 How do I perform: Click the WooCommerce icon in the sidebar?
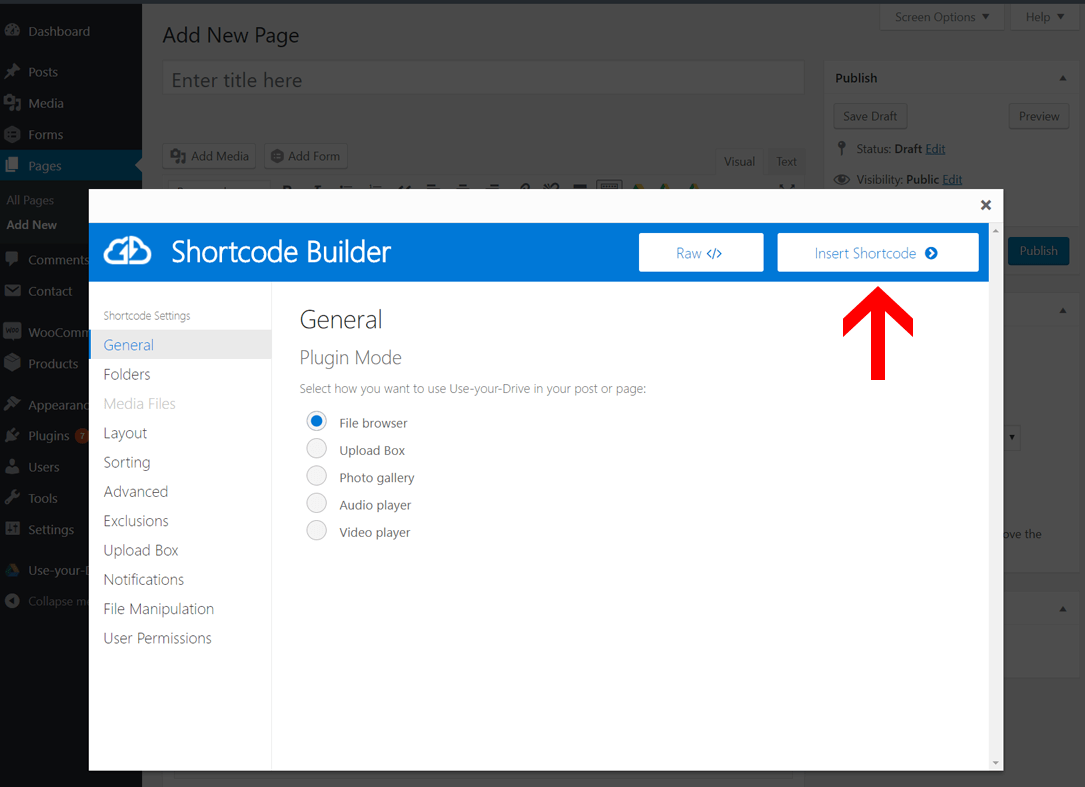(x=12, y=332)
